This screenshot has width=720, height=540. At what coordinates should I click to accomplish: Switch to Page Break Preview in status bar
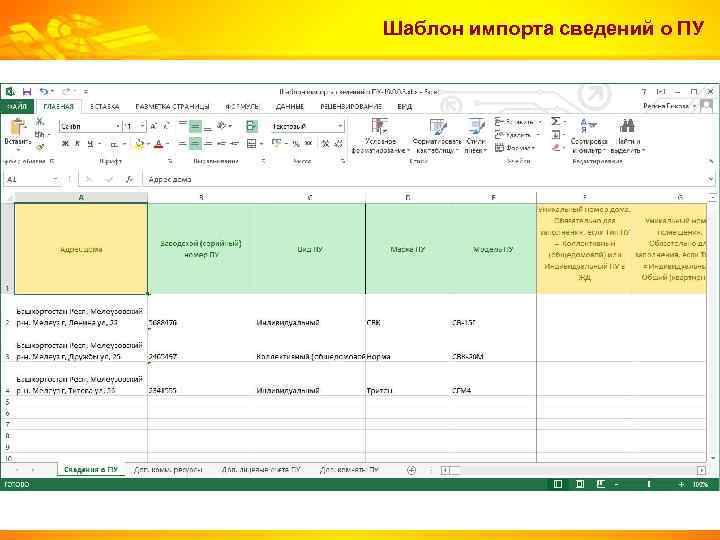(601, 484)
